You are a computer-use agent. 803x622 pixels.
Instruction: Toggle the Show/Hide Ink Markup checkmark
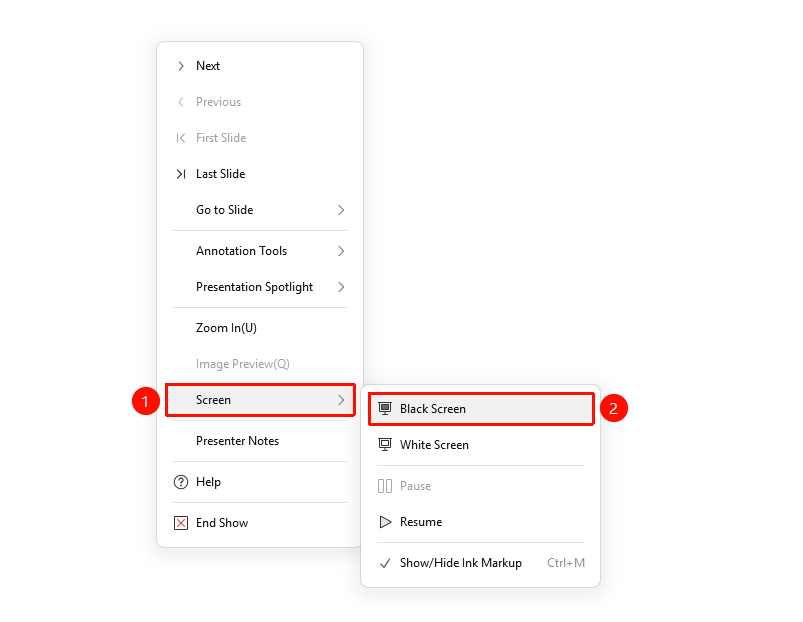[x=385, y=563]
